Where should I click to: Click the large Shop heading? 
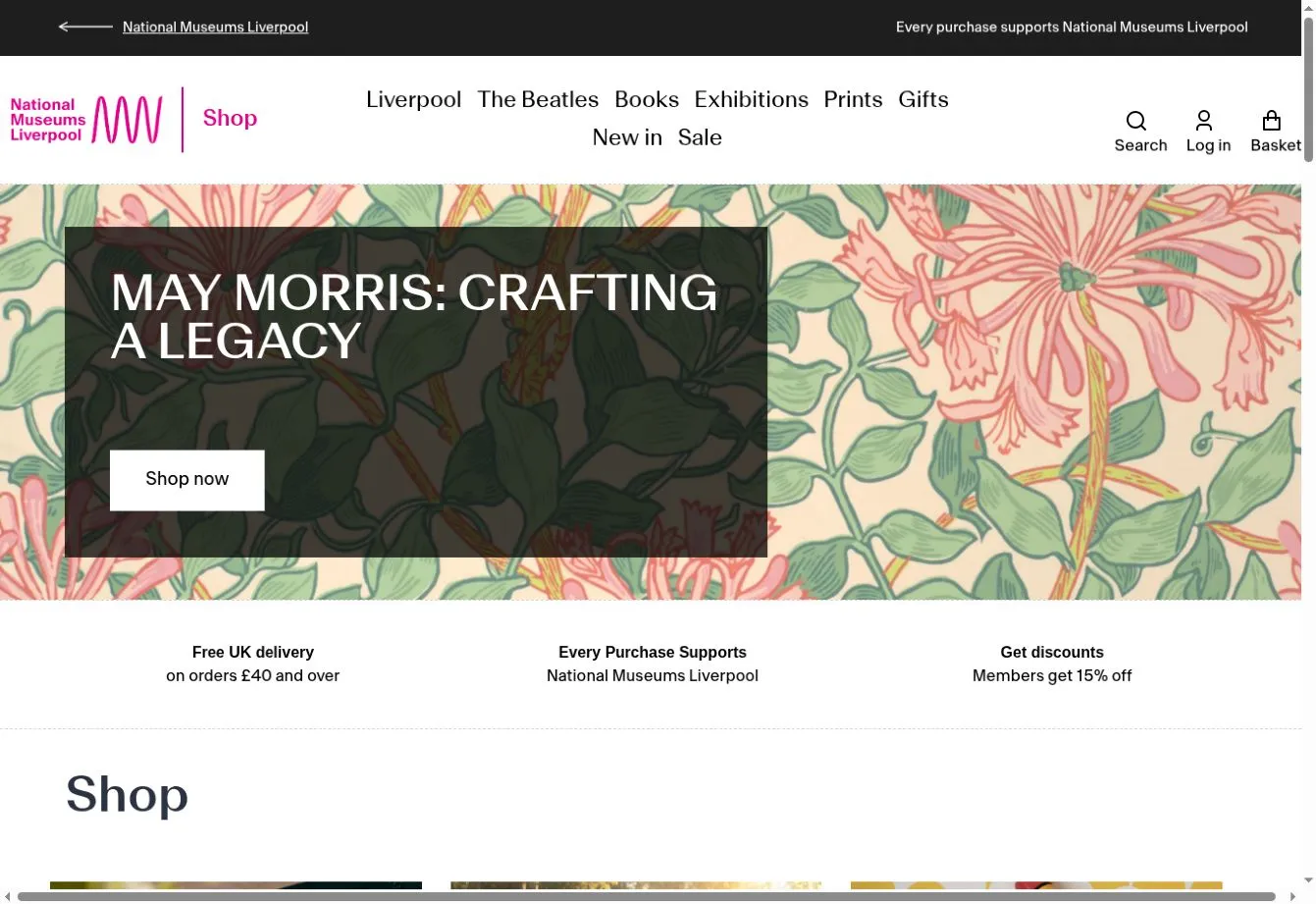click(127, 794)
